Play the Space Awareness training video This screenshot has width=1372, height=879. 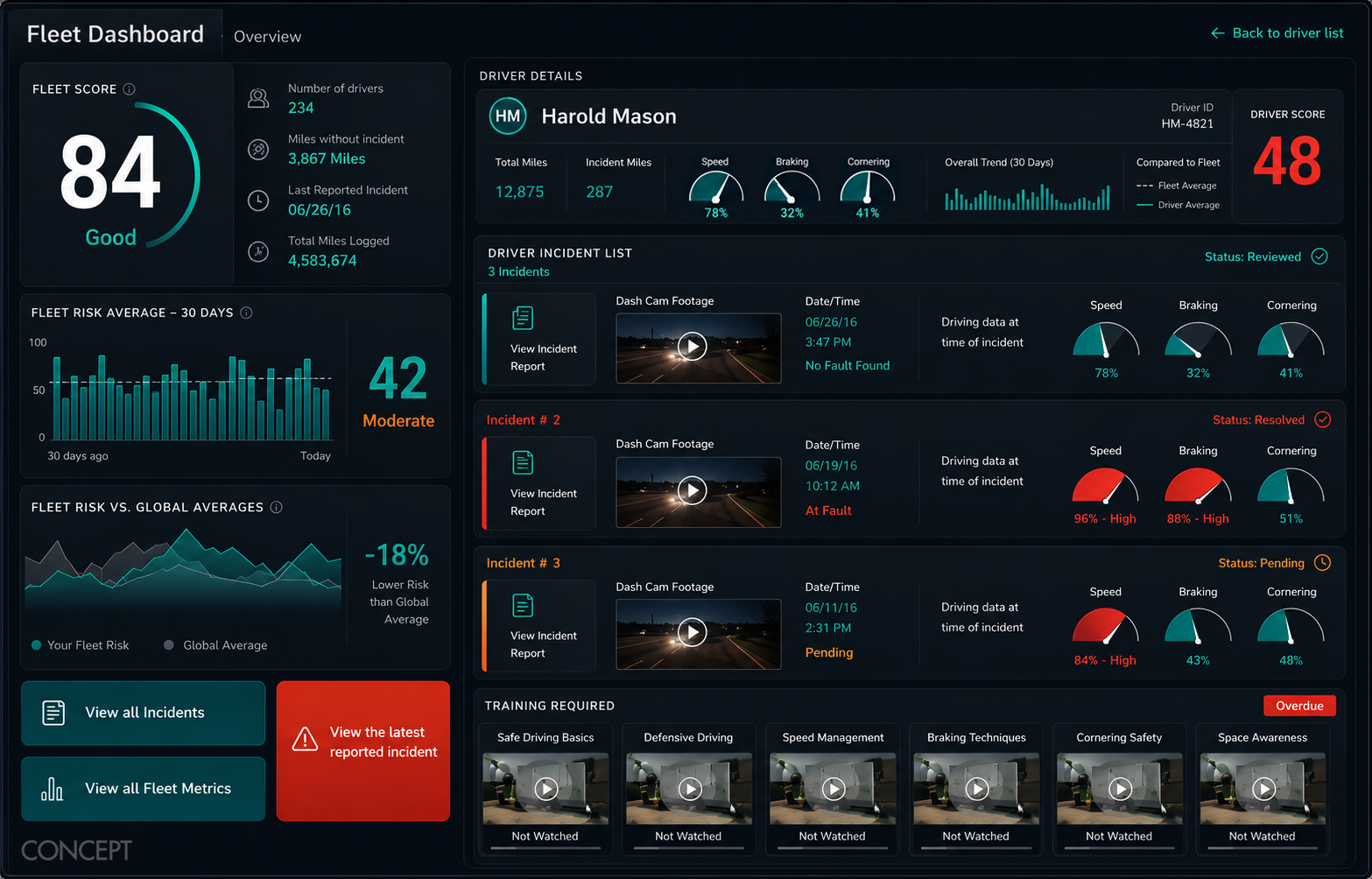coord(1263,789)
